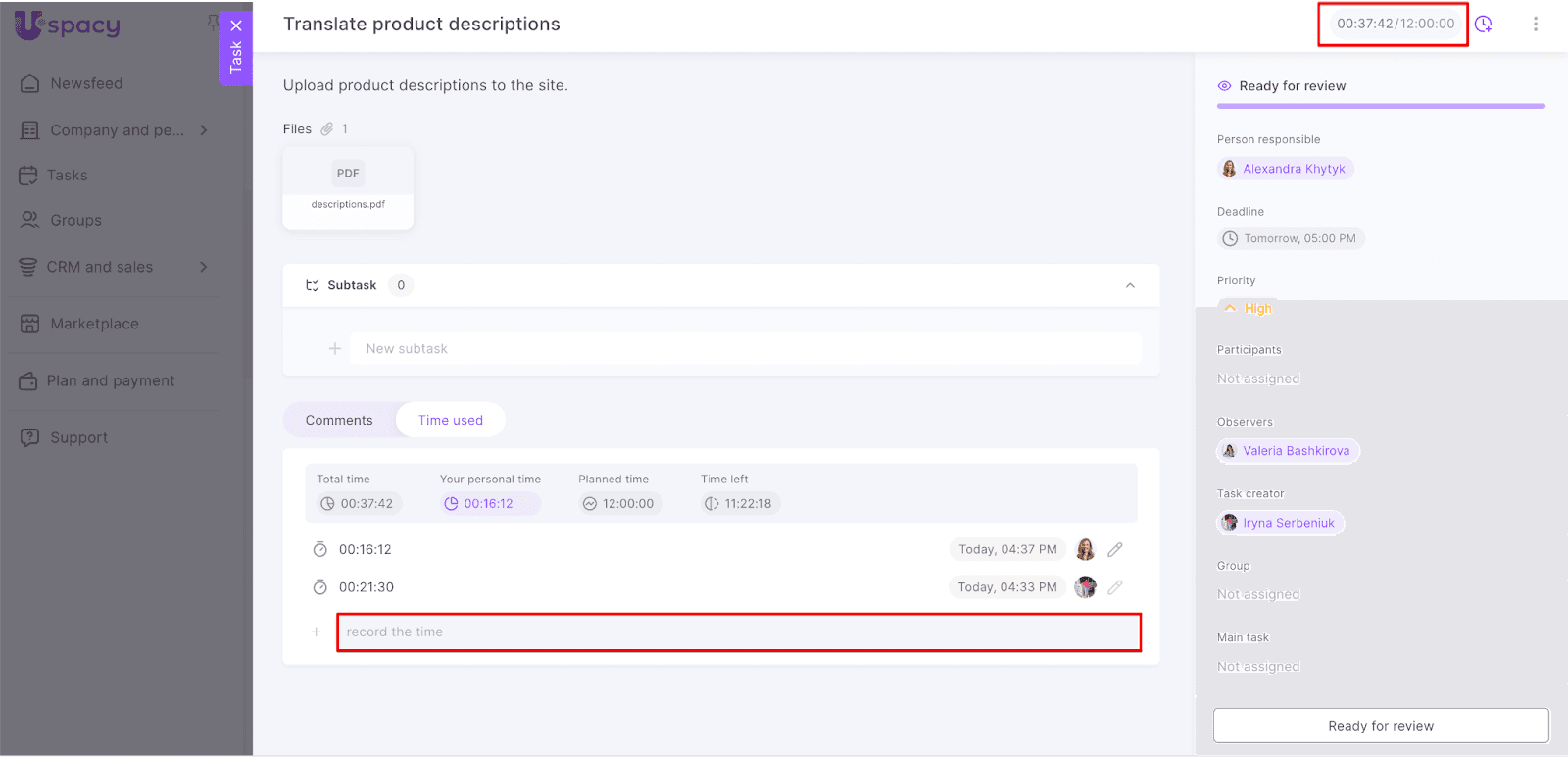Click the record the time input field

click(x=739, y=632)
